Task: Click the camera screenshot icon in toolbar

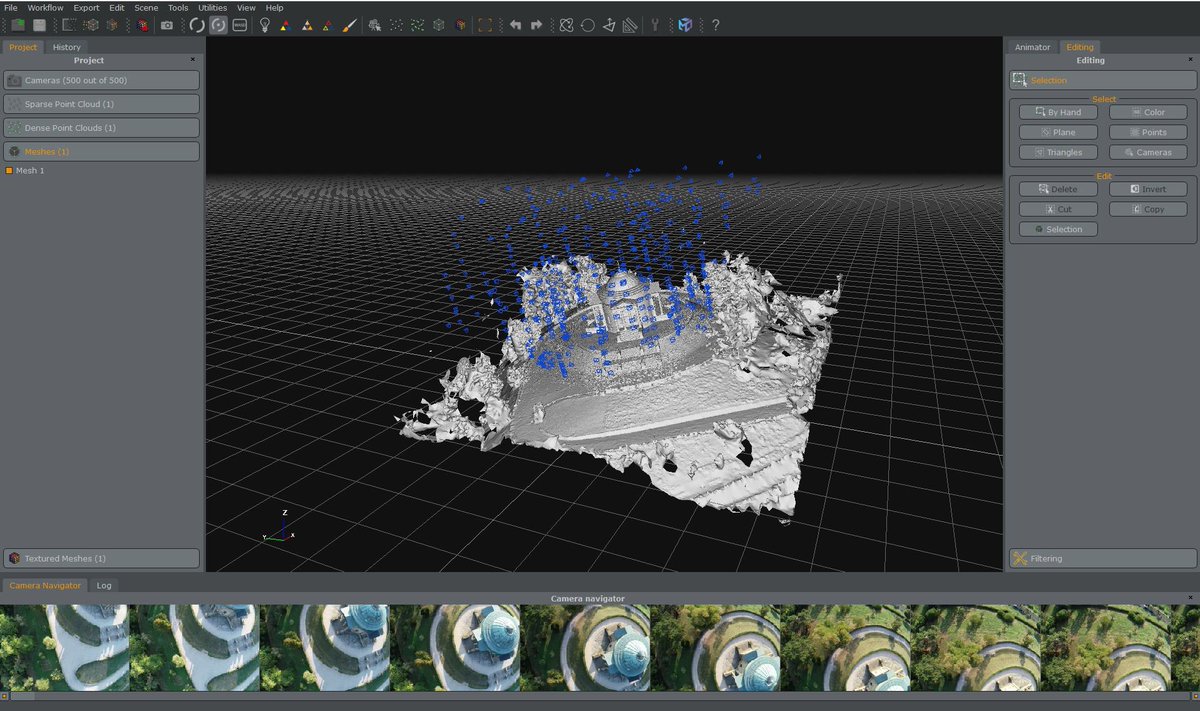Action: tap(167, 25)
